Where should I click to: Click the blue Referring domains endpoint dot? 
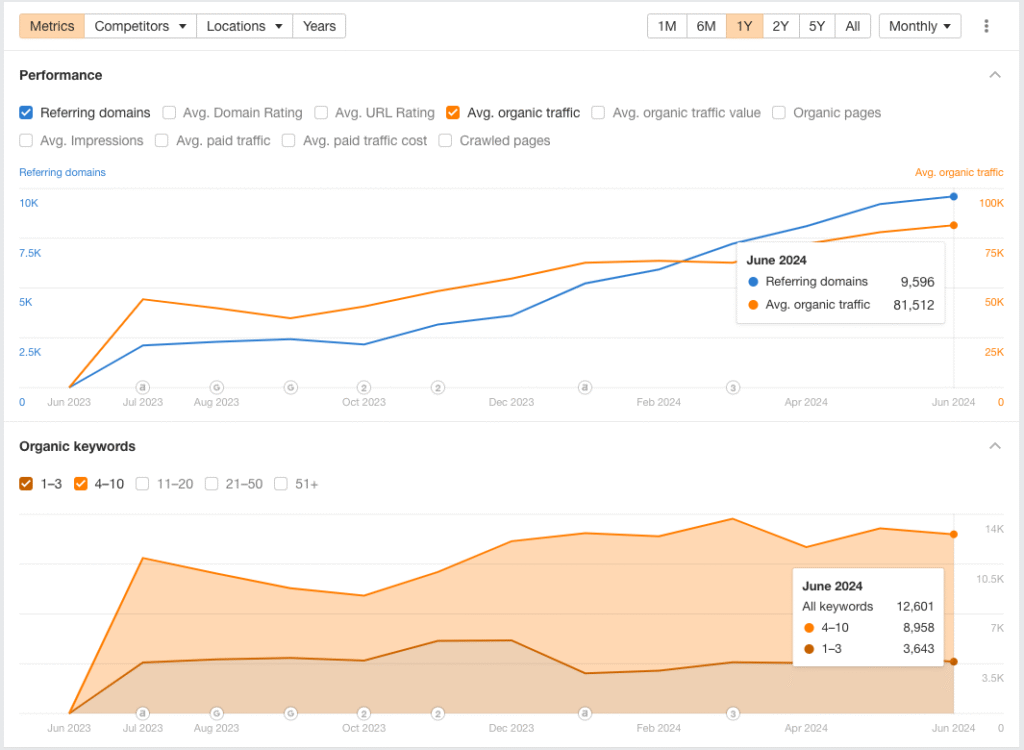point(954,197)
